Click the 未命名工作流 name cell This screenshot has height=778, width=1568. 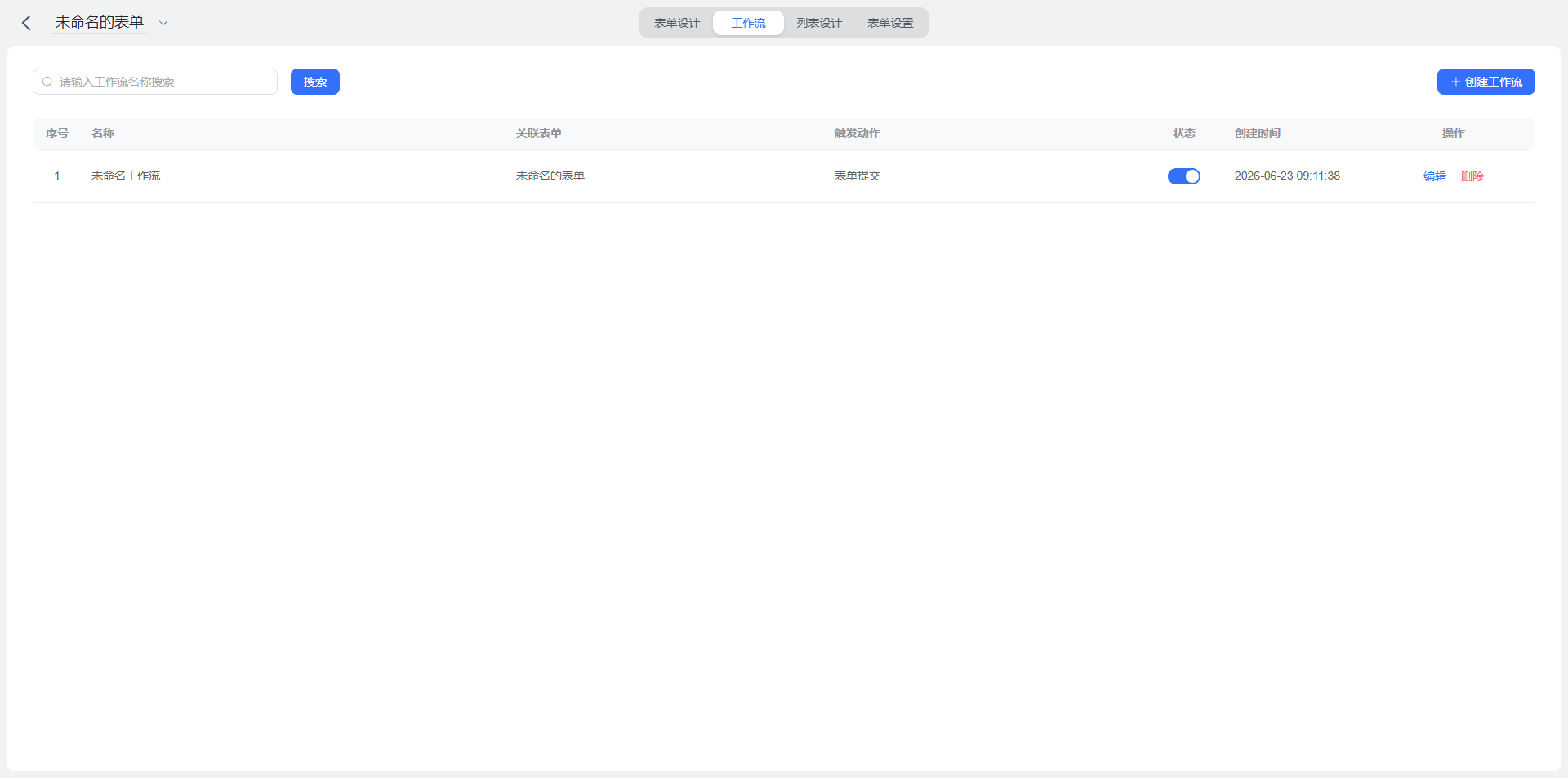(x=126, y=176)
